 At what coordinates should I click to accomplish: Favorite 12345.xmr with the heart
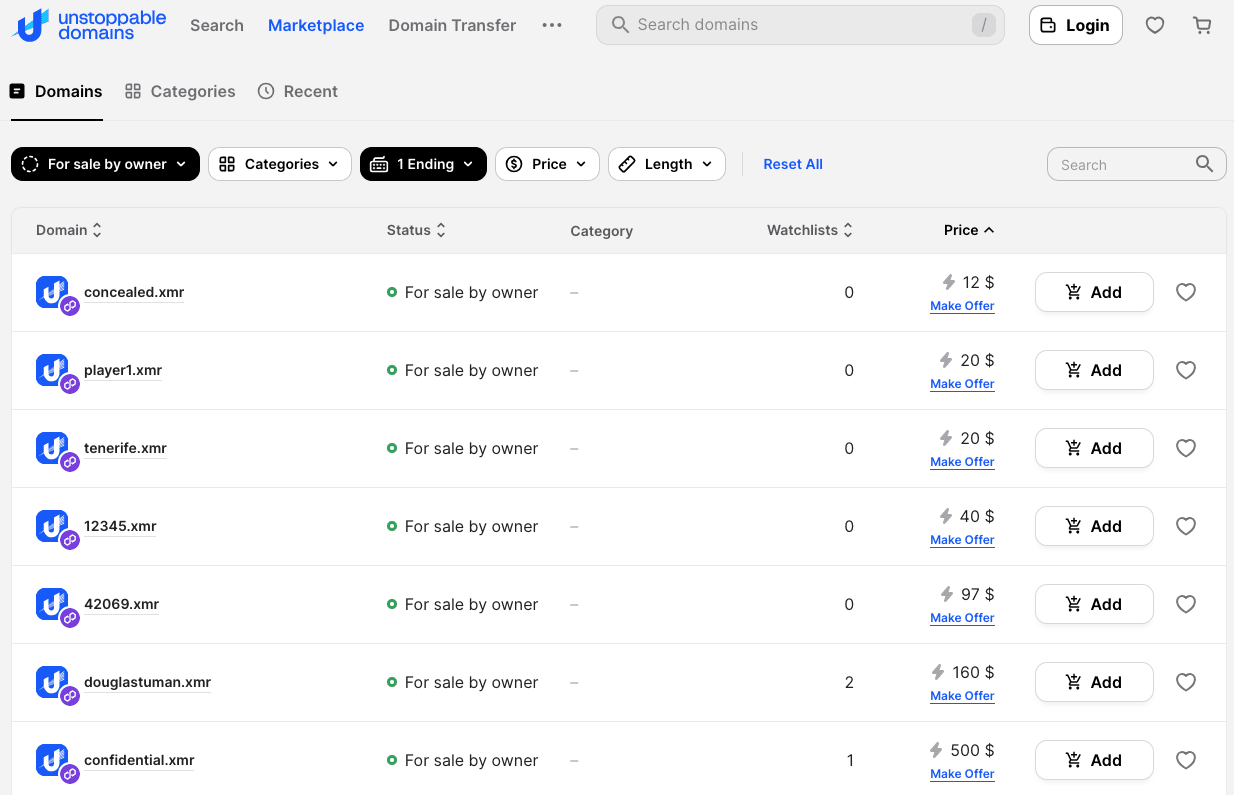pos(1186,526)
